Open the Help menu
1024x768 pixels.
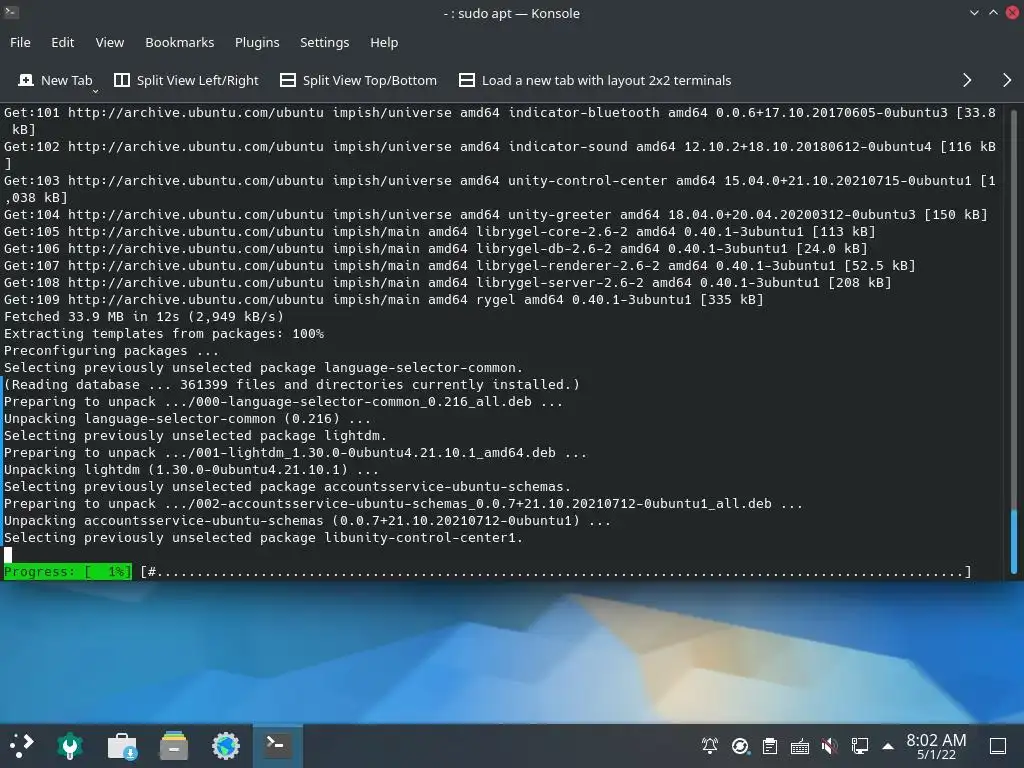[384, 42]
